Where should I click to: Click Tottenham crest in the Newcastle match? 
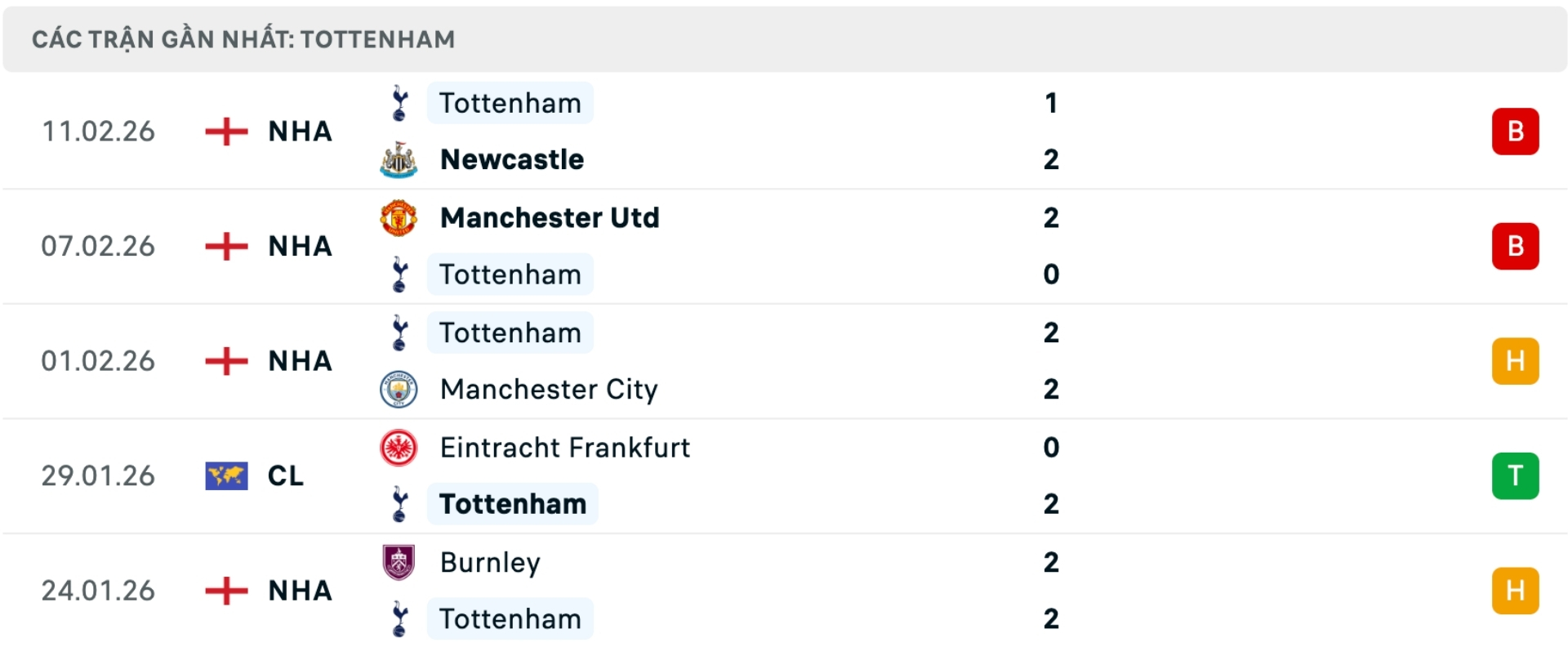click(x=399, y=104)
